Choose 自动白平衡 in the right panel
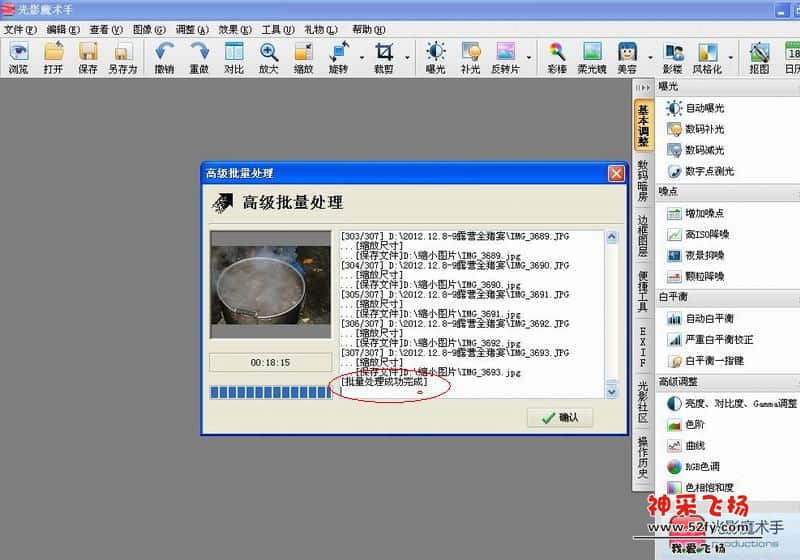The image size is (800, 560). (700, 318)
